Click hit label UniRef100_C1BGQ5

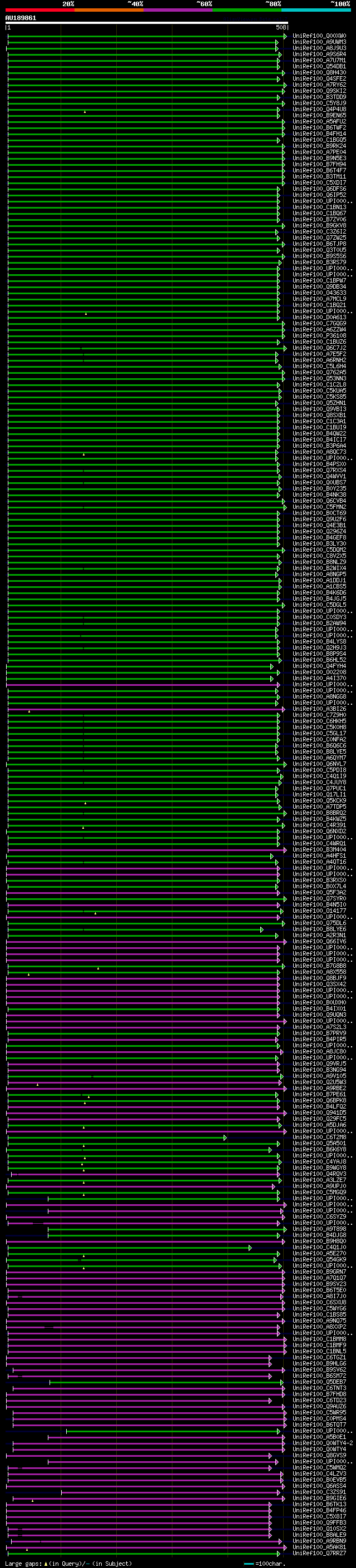(x=319, y=140)
